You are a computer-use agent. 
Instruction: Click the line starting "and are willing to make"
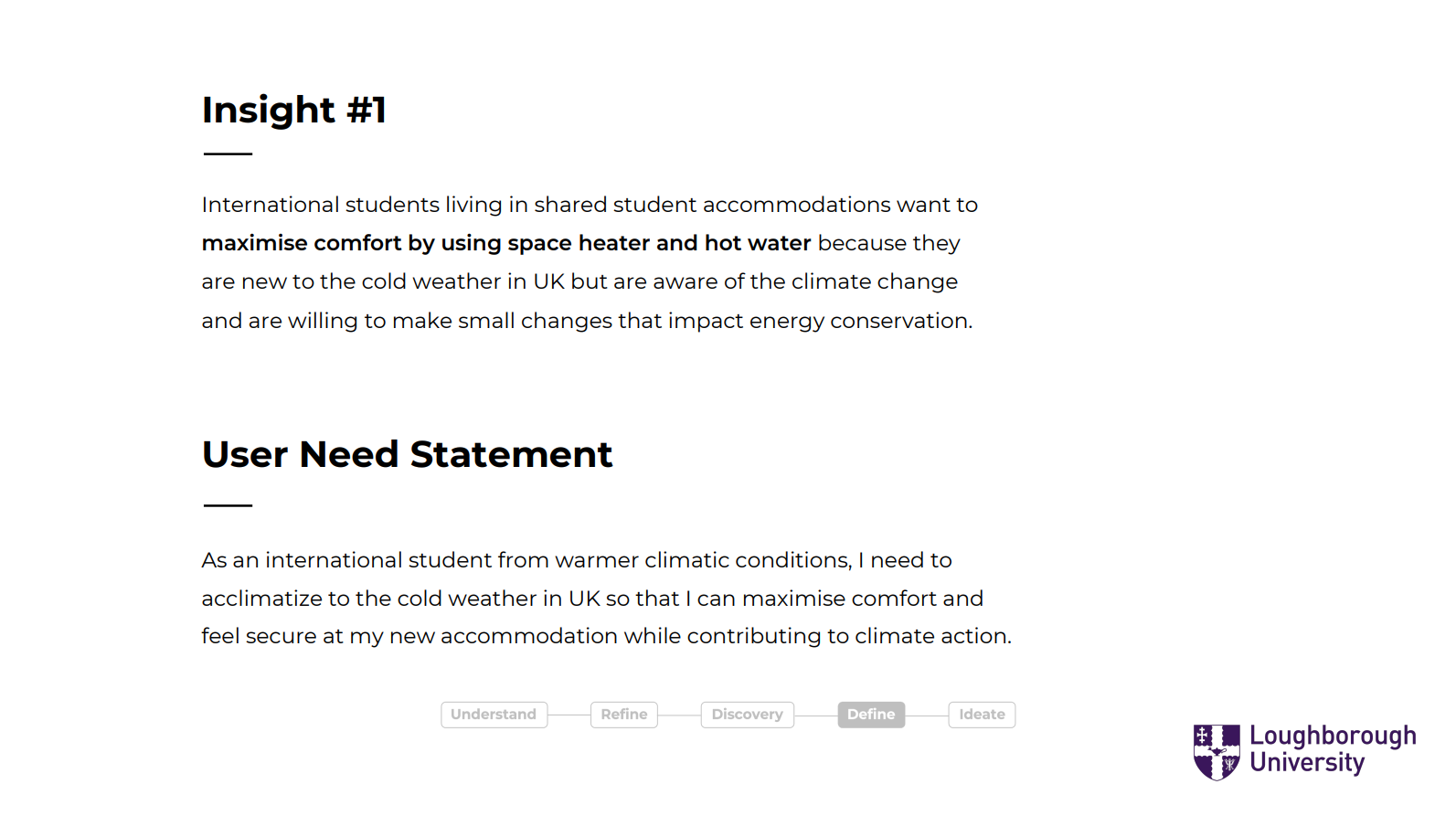587,321
